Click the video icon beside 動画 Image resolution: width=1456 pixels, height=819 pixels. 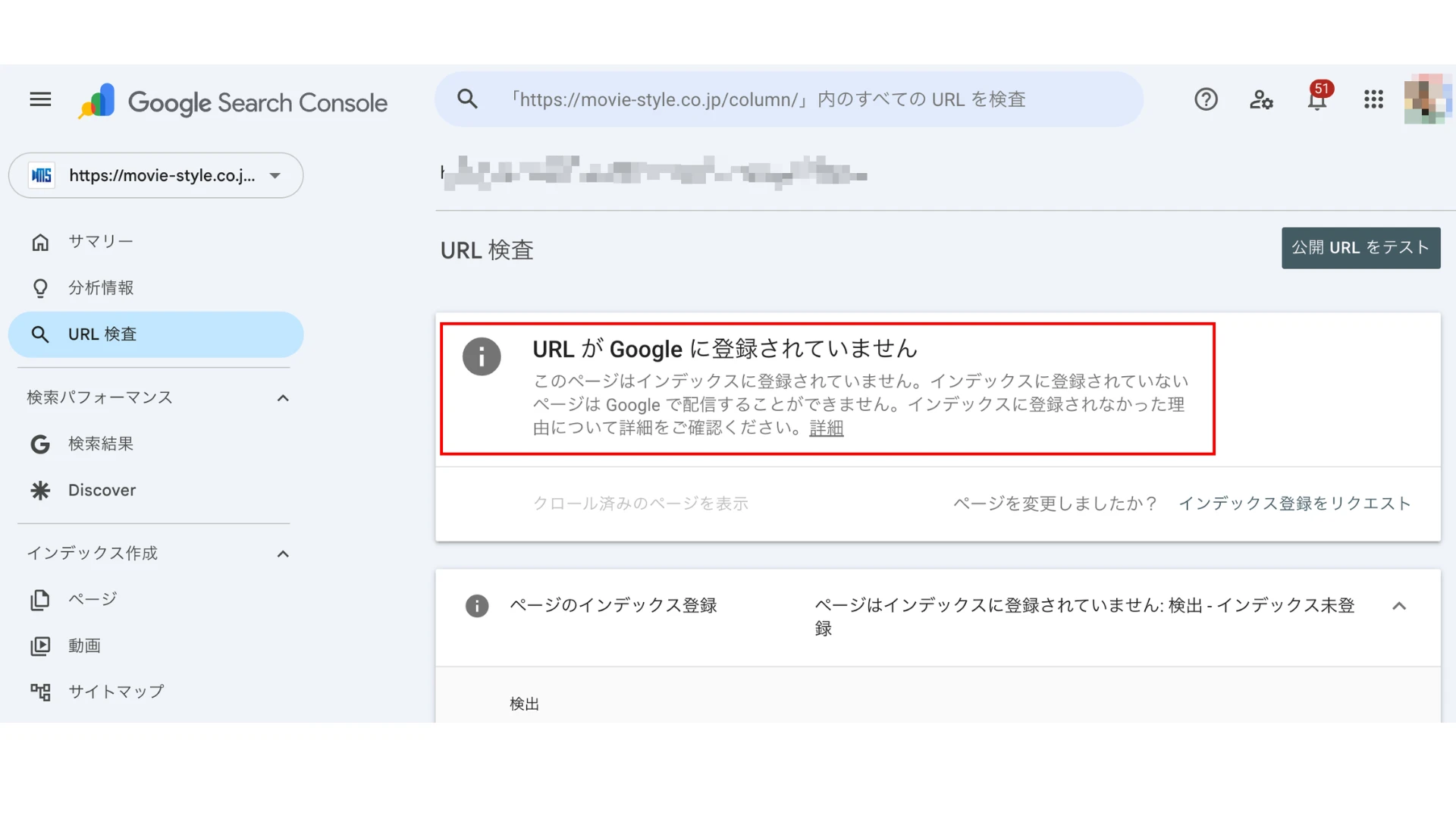coord(40,646)
